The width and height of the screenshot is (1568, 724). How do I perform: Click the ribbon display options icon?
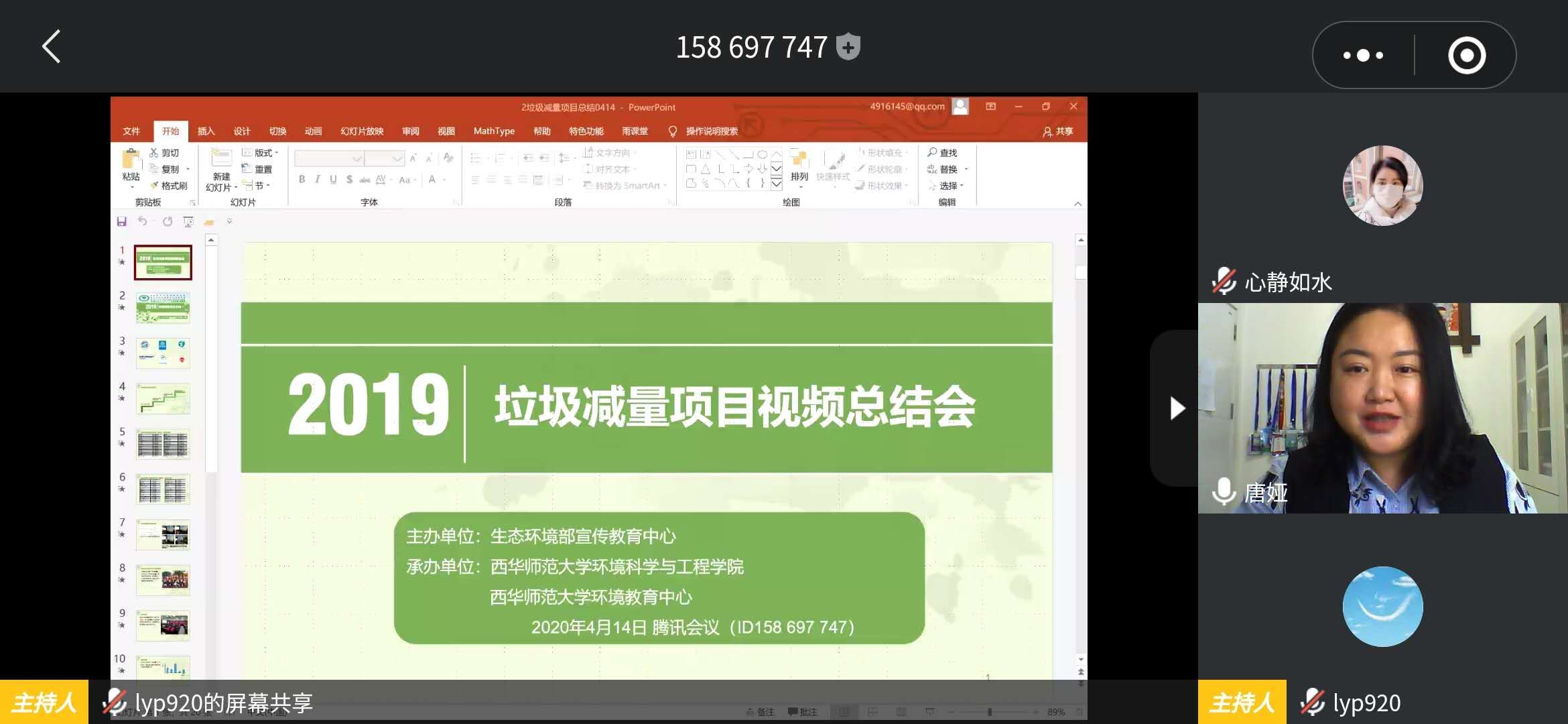pos(991,107)
